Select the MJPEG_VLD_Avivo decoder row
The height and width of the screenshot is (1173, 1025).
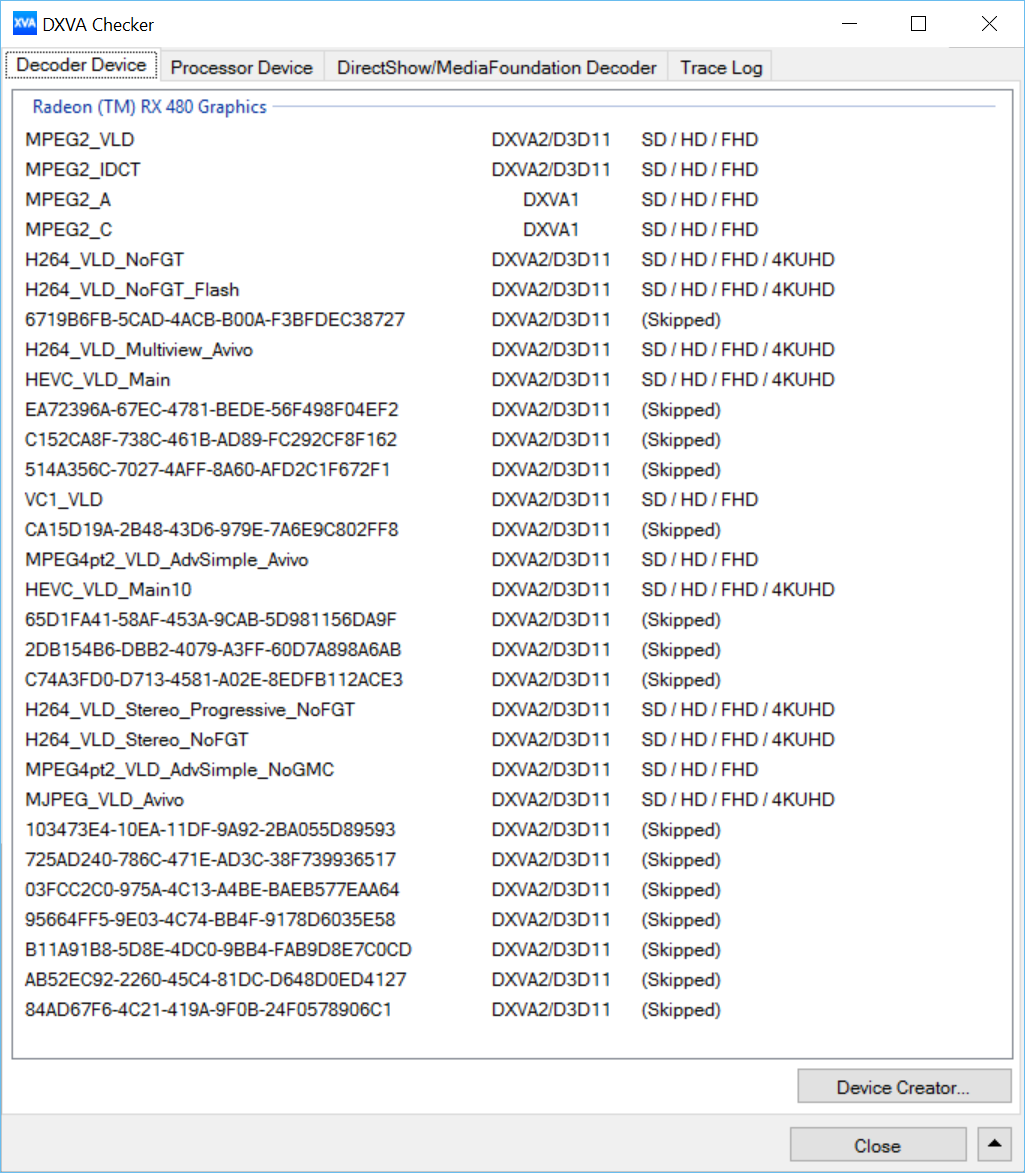tap(104, 800)
